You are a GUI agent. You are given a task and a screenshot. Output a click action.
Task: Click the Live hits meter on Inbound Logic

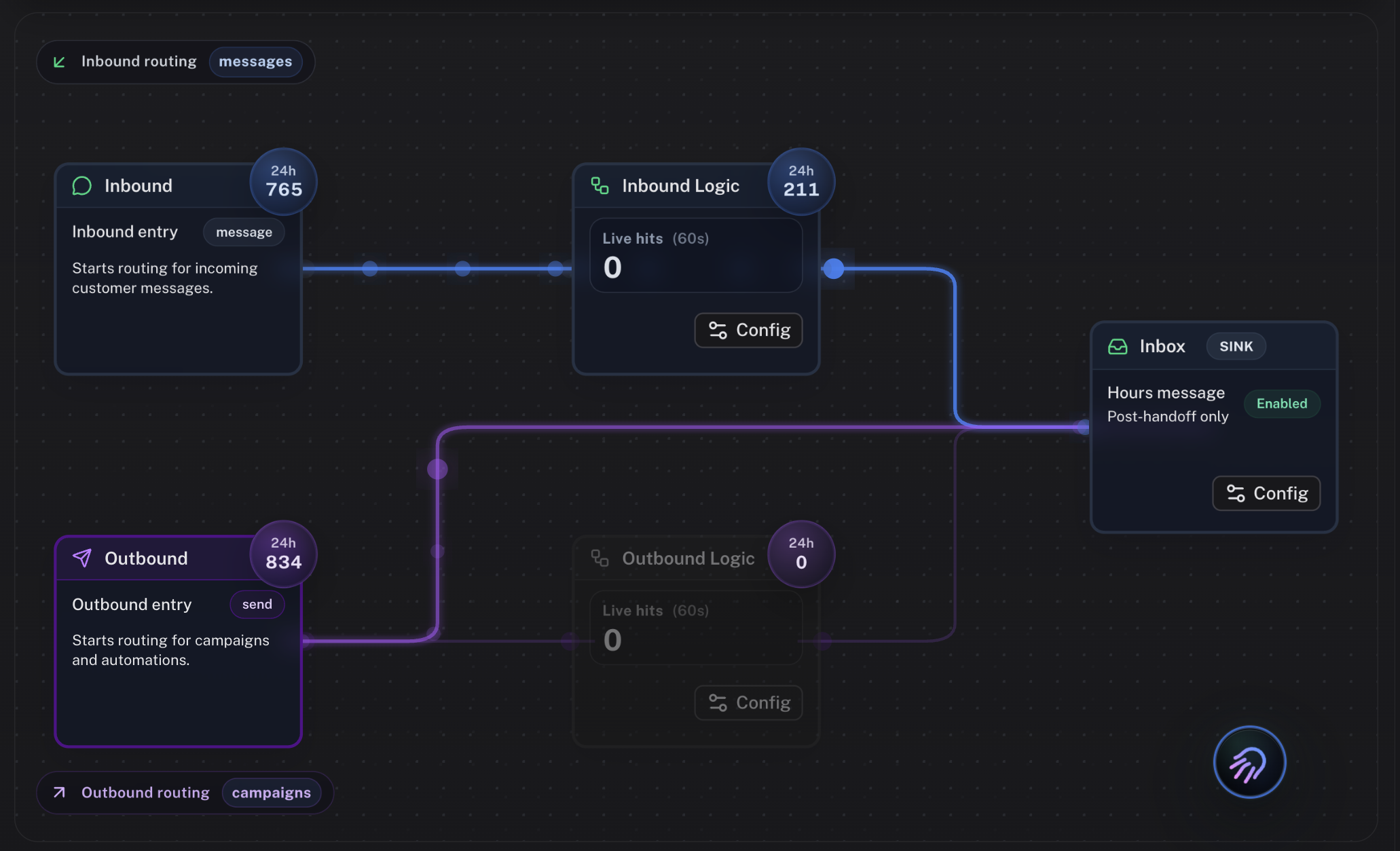(695, 255)
